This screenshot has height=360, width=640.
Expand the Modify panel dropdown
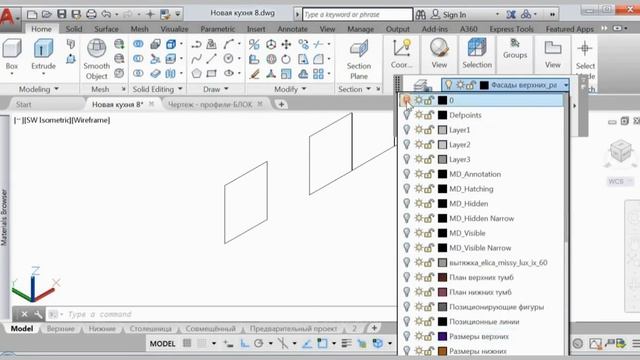click(x=304, y=89)
